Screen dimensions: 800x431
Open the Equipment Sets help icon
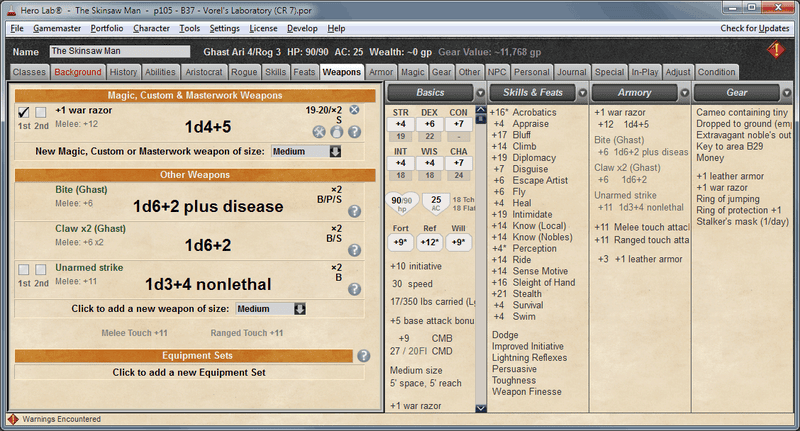(x=363, y=356)
